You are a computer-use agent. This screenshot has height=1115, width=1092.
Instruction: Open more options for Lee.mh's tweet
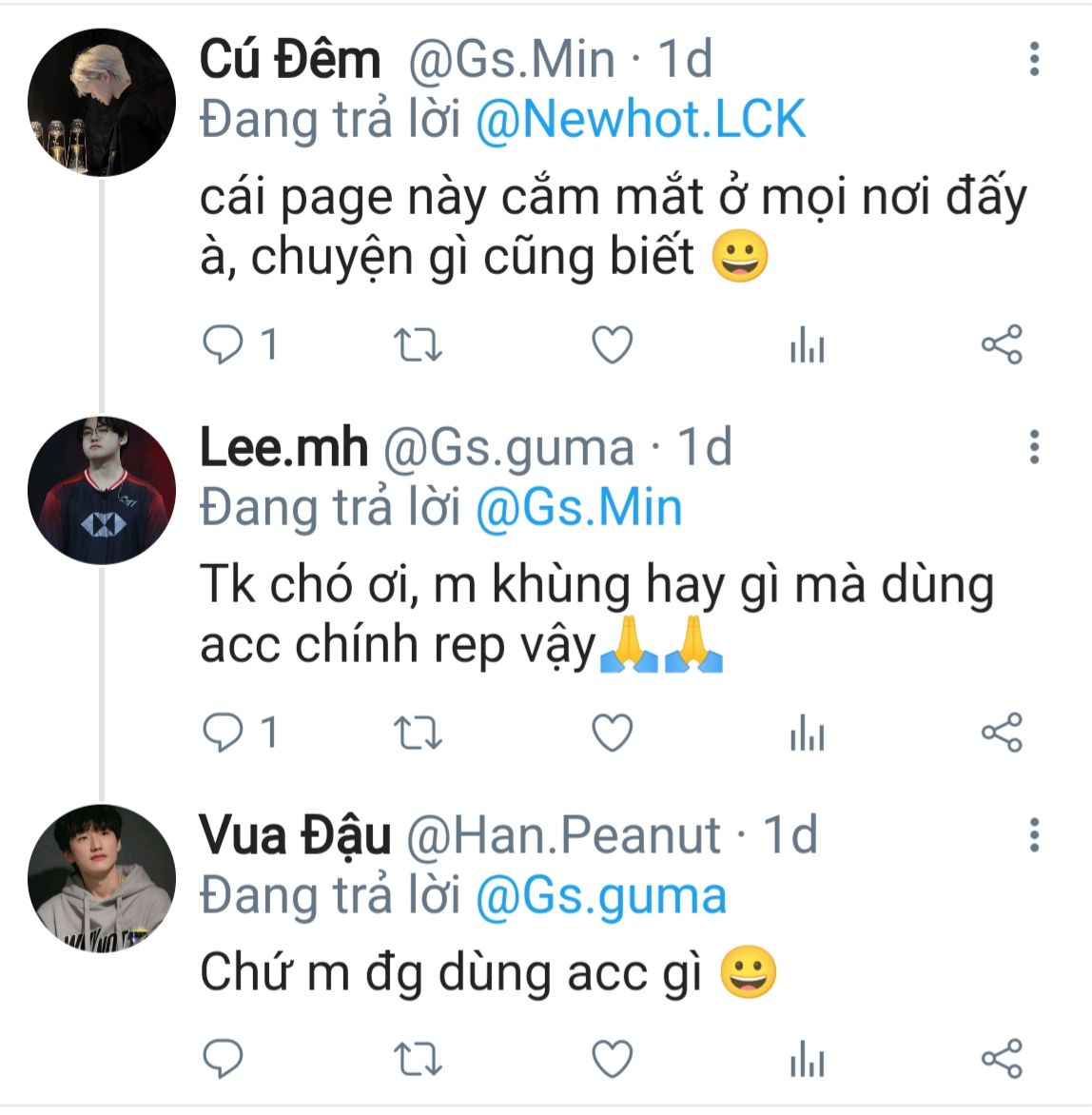(x=1034, y=447)
